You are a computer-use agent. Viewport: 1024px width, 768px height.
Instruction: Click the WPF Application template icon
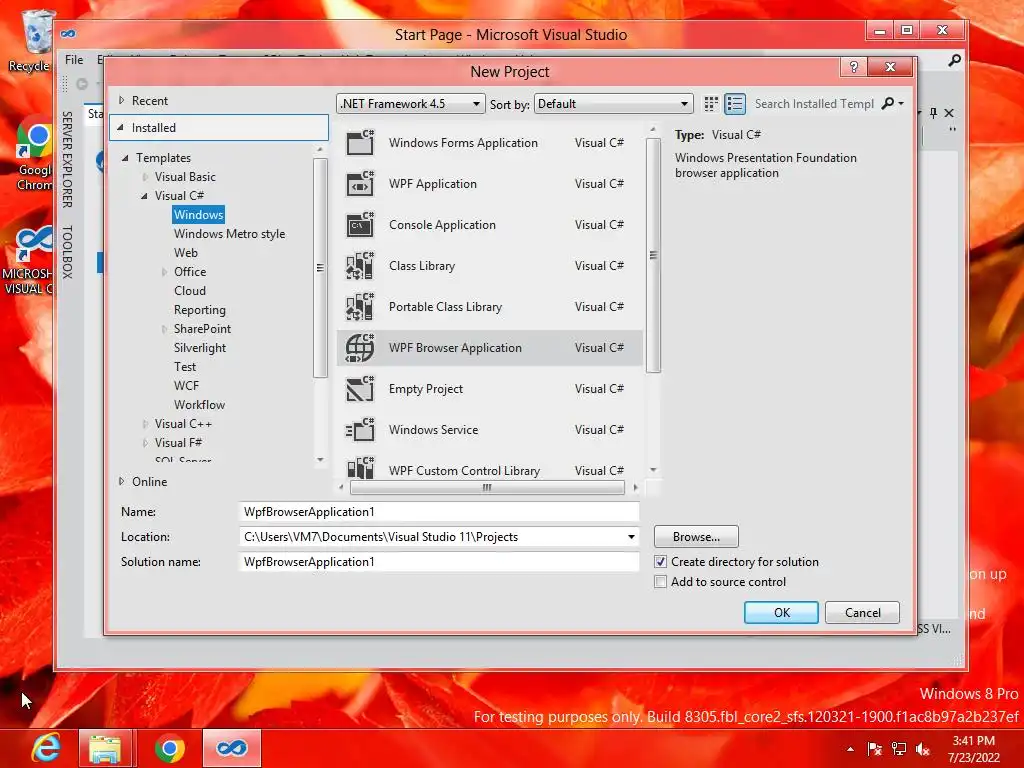pos(360,184)
